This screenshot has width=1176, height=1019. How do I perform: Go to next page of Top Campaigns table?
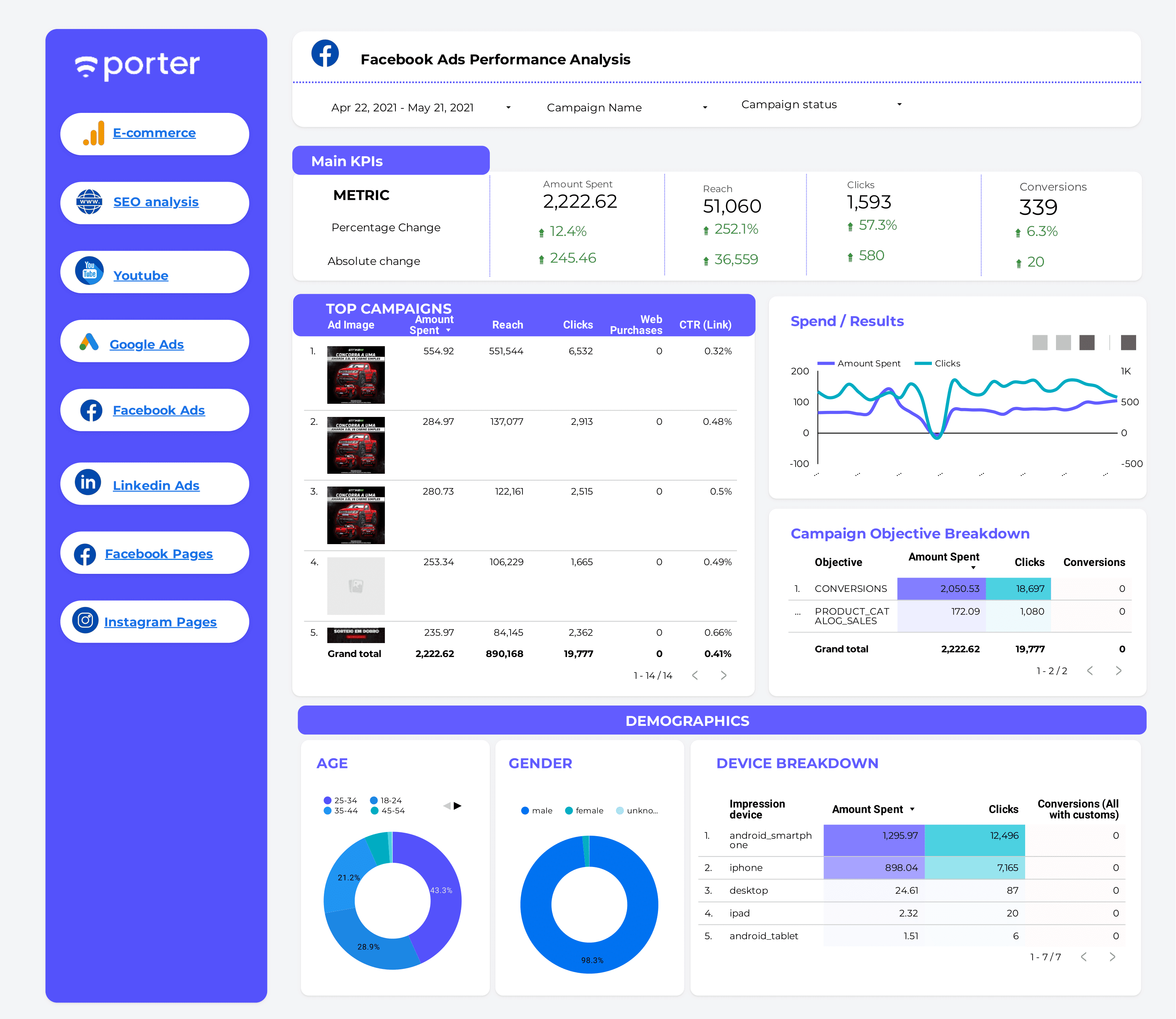(x=723, y=675)
